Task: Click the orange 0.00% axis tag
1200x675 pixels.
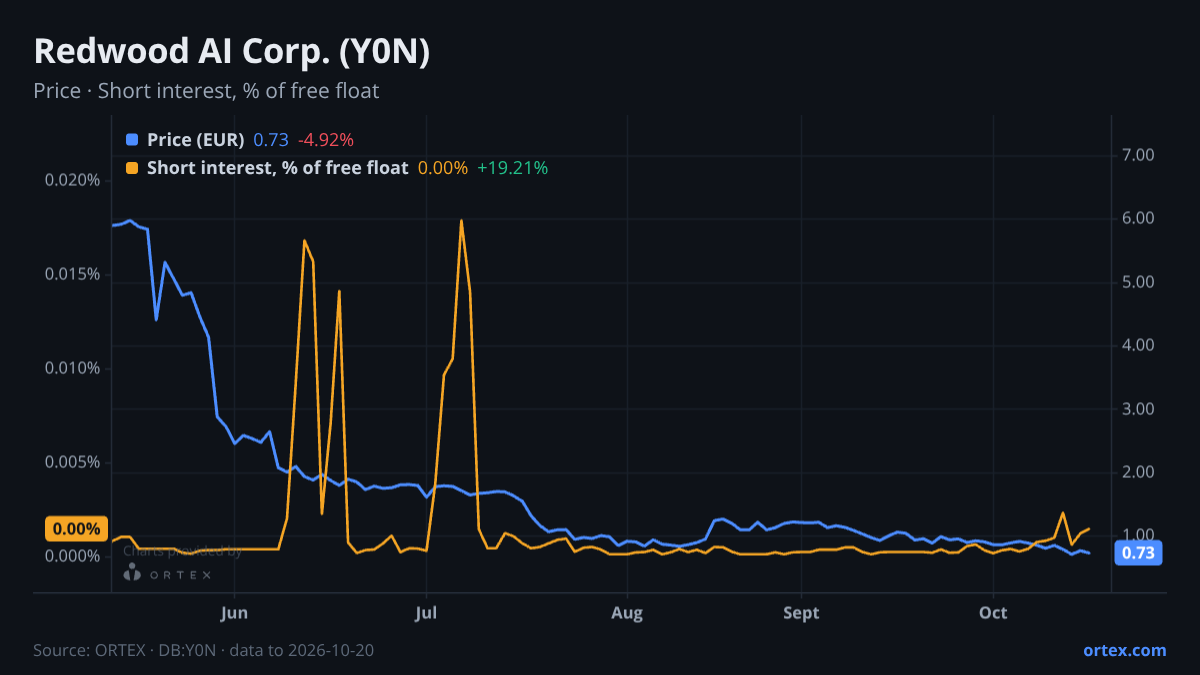Action: pos(76,529)
